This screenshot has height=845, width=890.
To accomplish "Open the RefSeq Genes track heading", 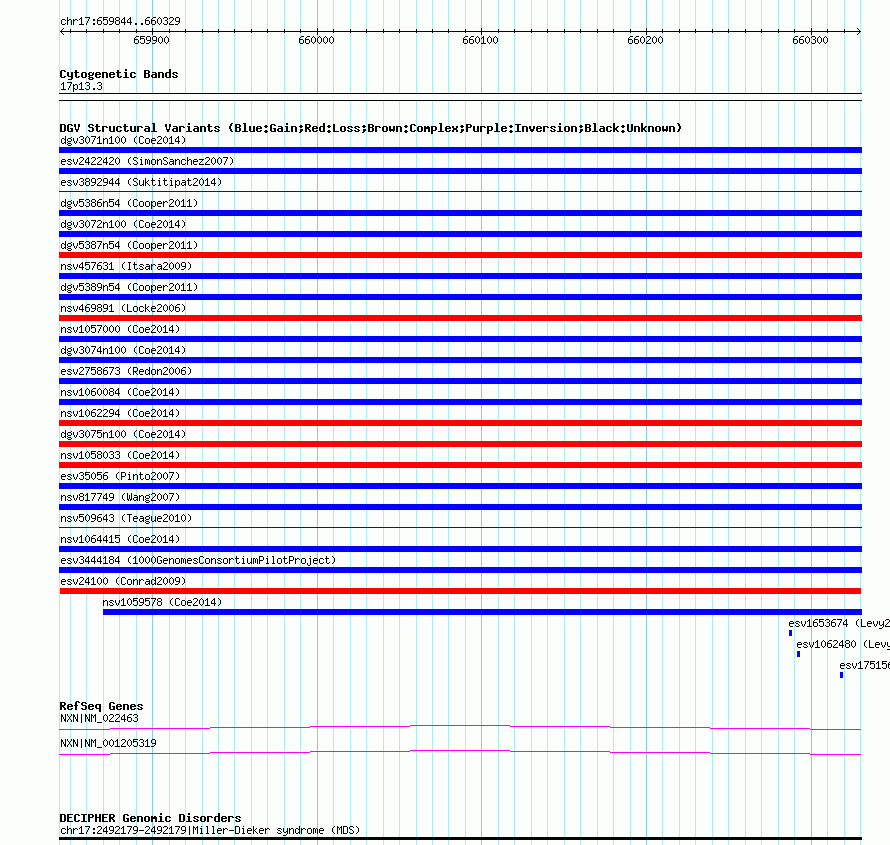I will [101, 706].
